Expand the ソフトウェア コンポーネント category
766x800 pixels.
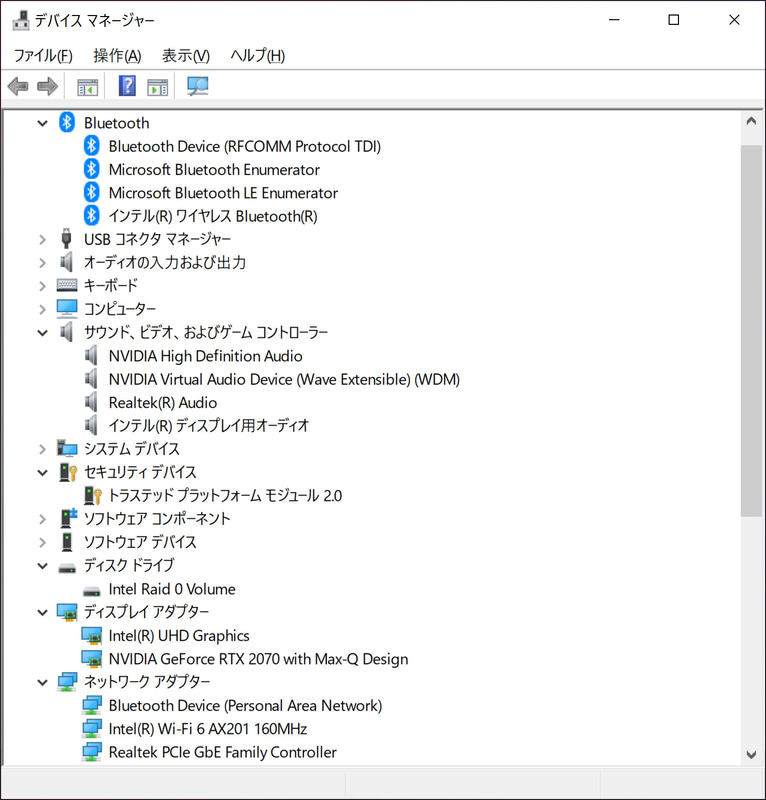coord(43,519)
